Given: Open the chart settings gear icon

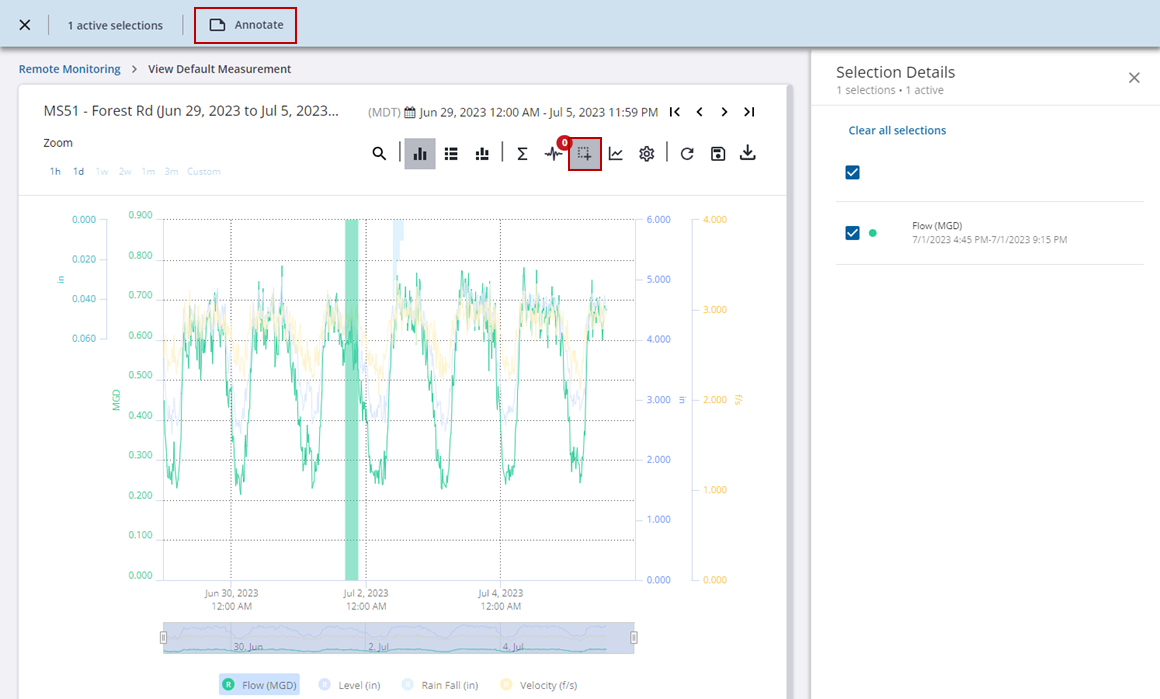Looking at the screenshot, I should pos(647,154).
